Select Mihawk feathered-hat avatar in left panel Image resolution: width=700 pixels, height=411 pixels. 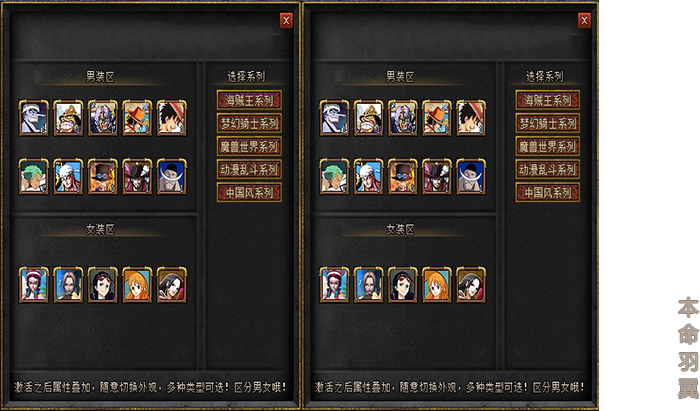[137, 177]
